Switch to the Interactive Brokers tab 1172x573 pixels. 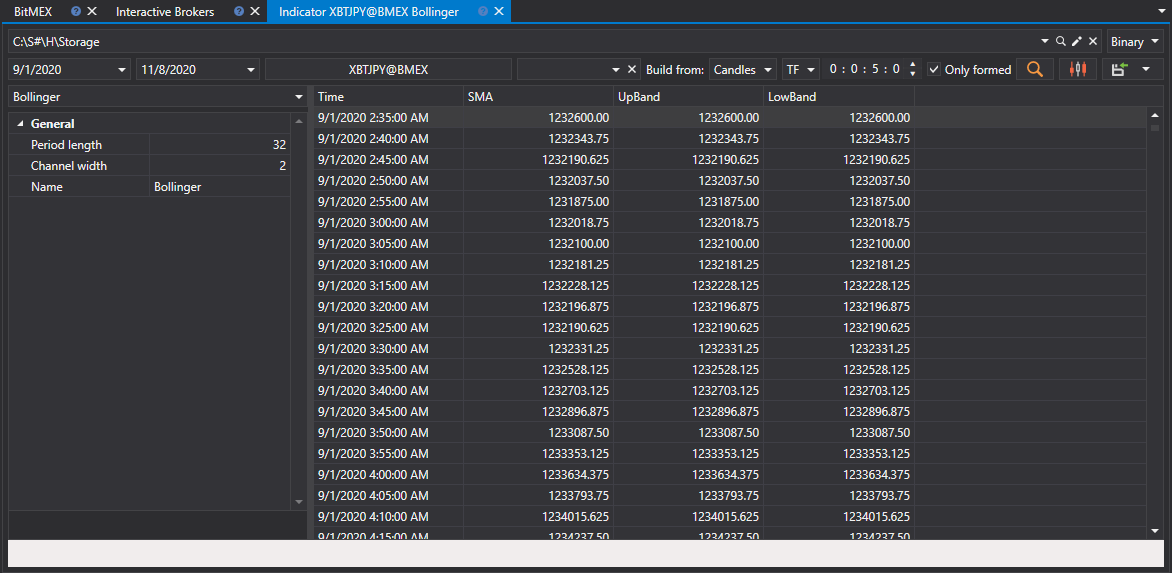pyautogui.click(x=165, y=11)
